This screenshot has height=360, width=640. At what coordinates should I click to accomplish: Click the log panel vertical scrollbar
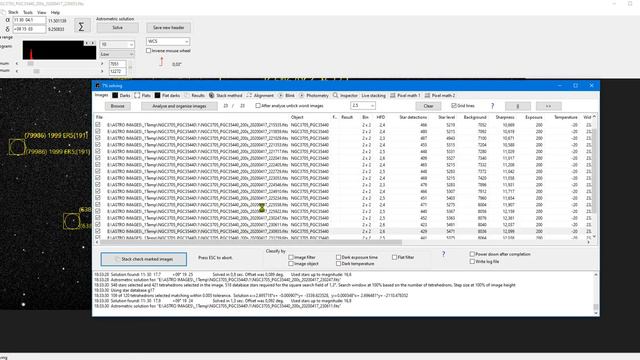click(x=596, y=307)
